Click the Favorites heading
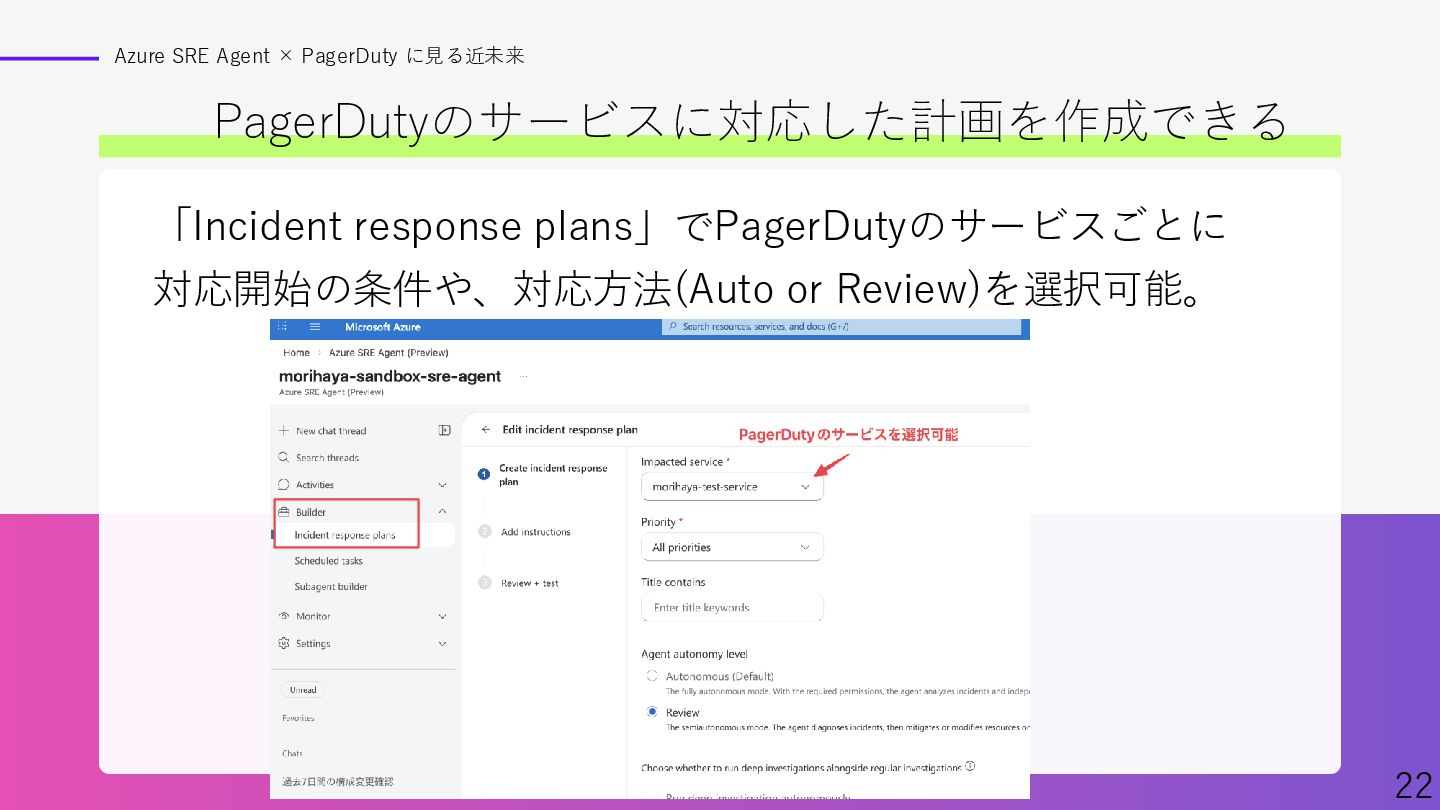 coord(298,718)
